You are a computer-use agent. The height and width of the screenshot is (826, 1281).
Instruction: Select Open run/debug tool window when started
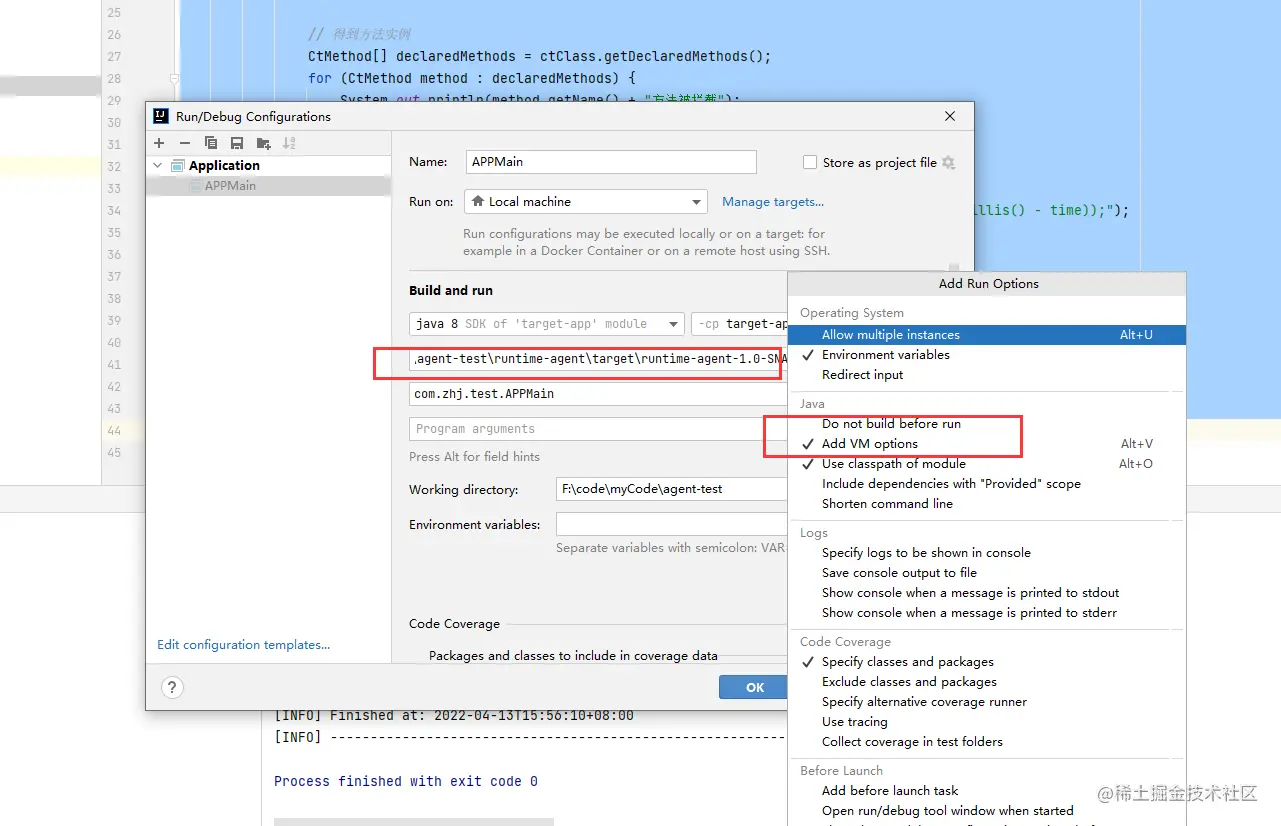point(987,811)
